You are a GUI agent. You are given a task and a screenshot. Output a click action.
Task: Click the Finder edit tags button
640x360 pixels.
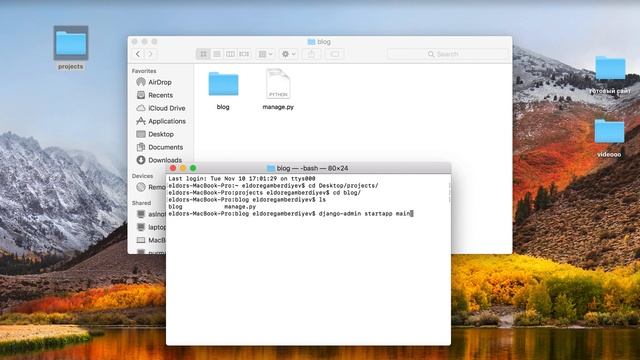pyautogui.click(x=335, y=54)
